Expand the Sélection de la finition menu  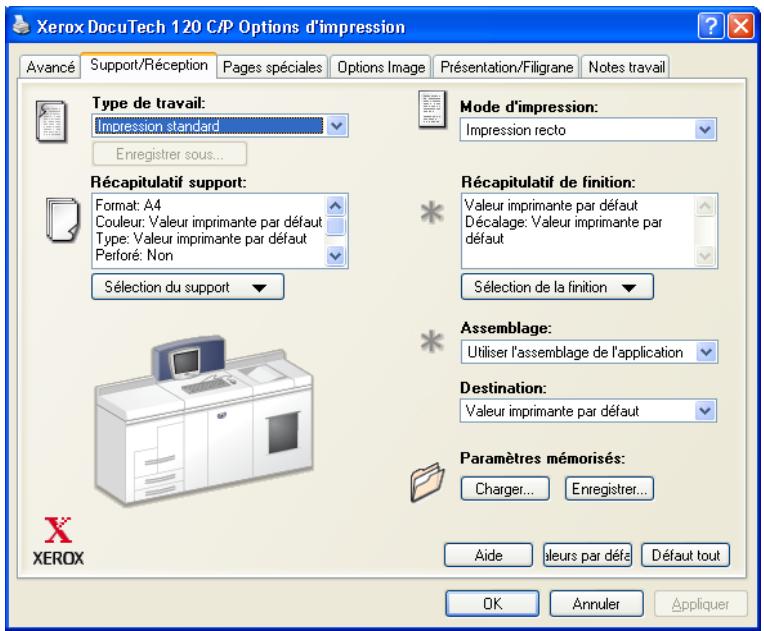(x=557, y=287)
